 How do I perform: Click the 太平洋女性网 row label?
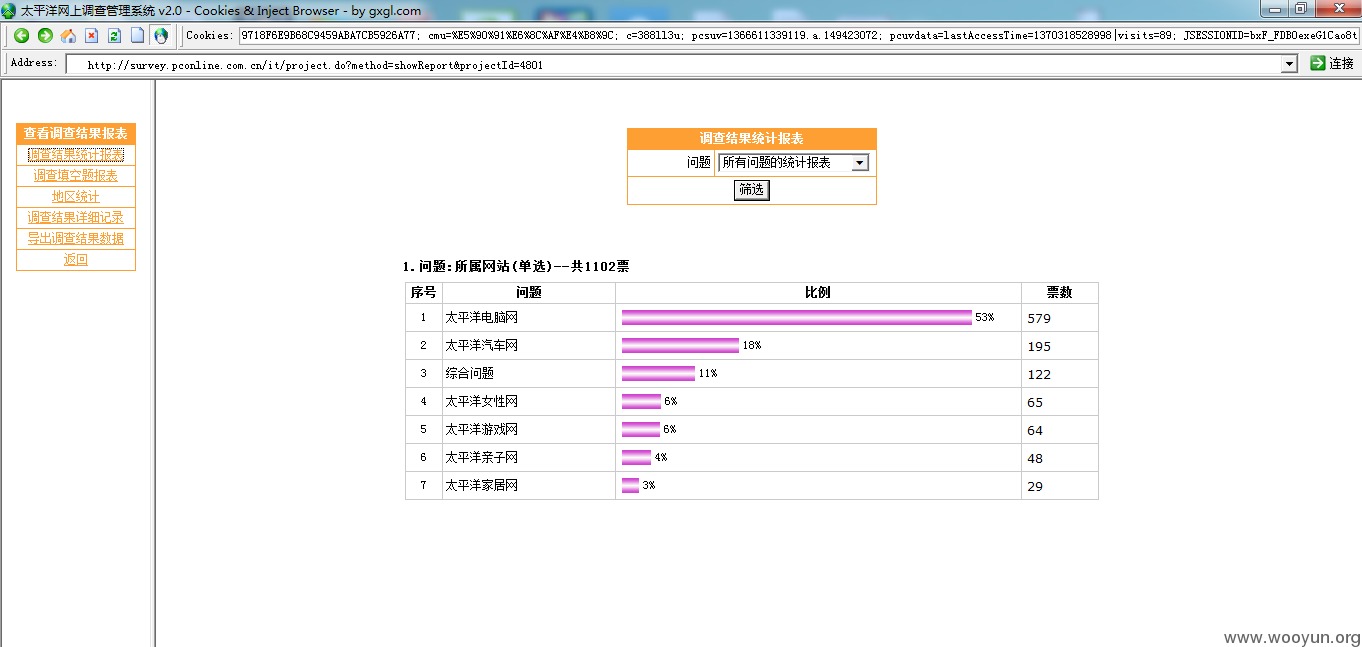click(x=481, y=401)
